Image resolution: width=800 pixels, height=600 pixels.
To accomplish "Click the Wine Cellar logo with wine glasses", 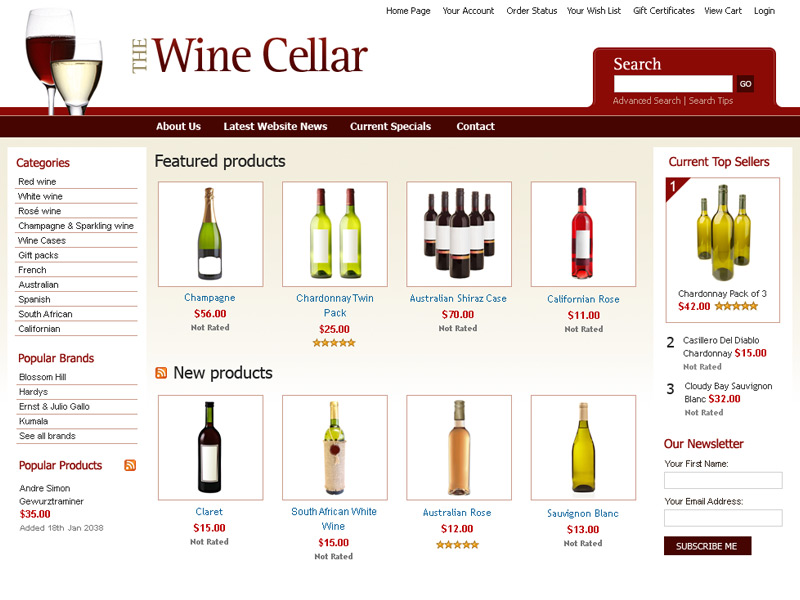I will tap(196, 57).
